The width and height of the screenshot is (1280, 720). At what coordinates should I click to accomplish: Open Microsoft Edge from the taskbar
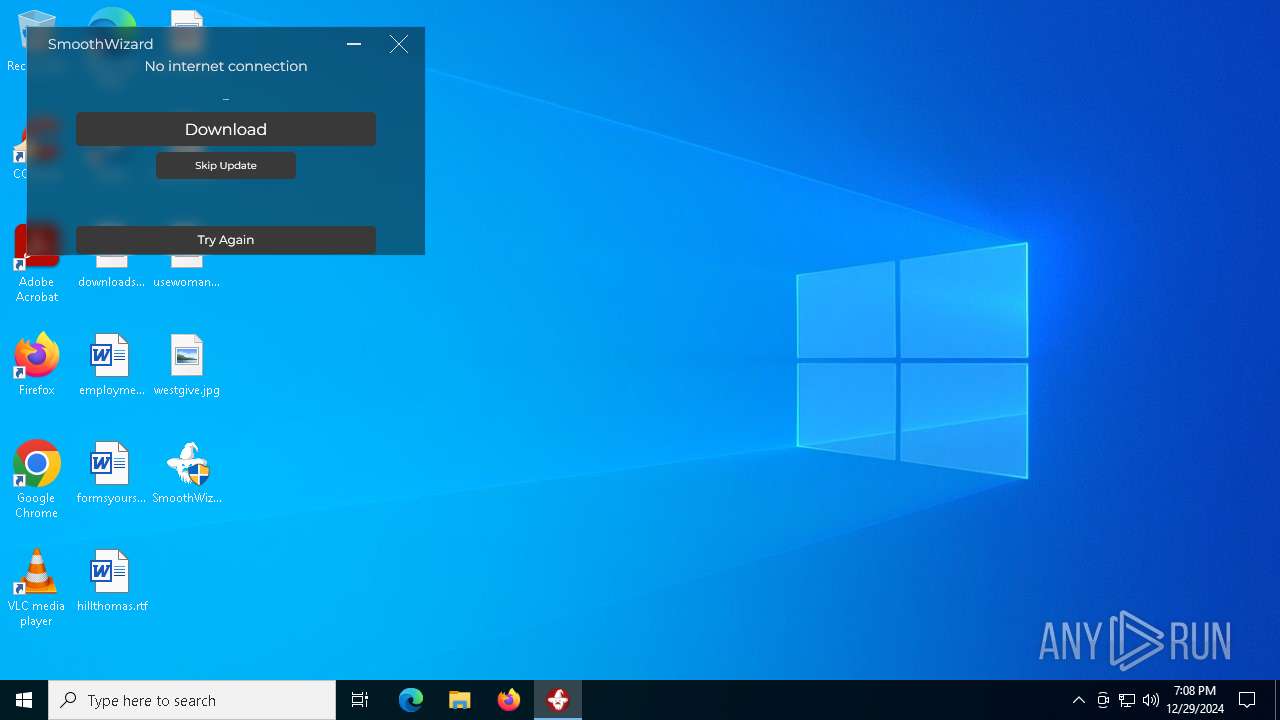411,700
